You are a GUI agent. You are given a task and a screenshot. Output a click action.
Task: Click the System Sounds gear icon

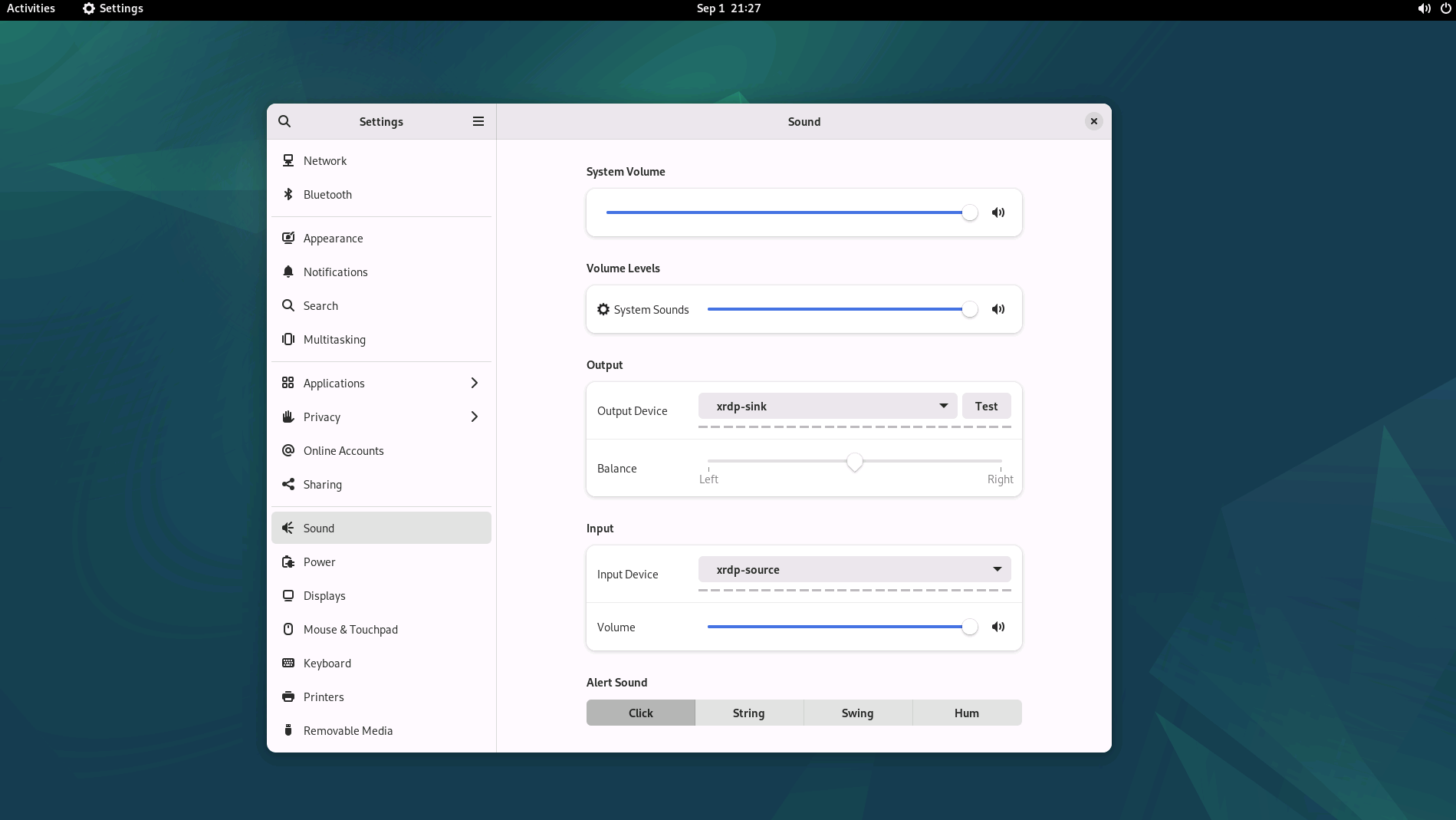[x=603, y=309]
